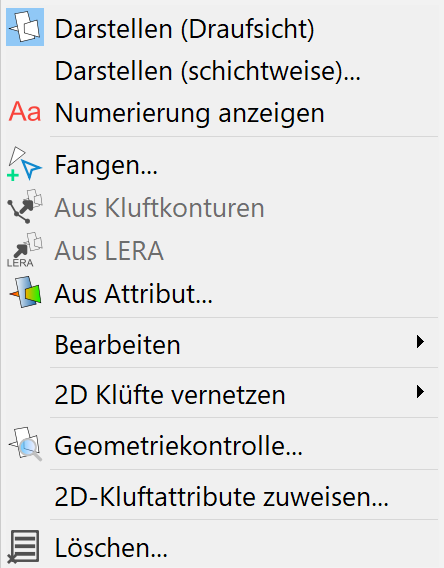Select Aus Attribut... text entry
Image resolution: width=444 pixels, height=568 pixels.
134,294
